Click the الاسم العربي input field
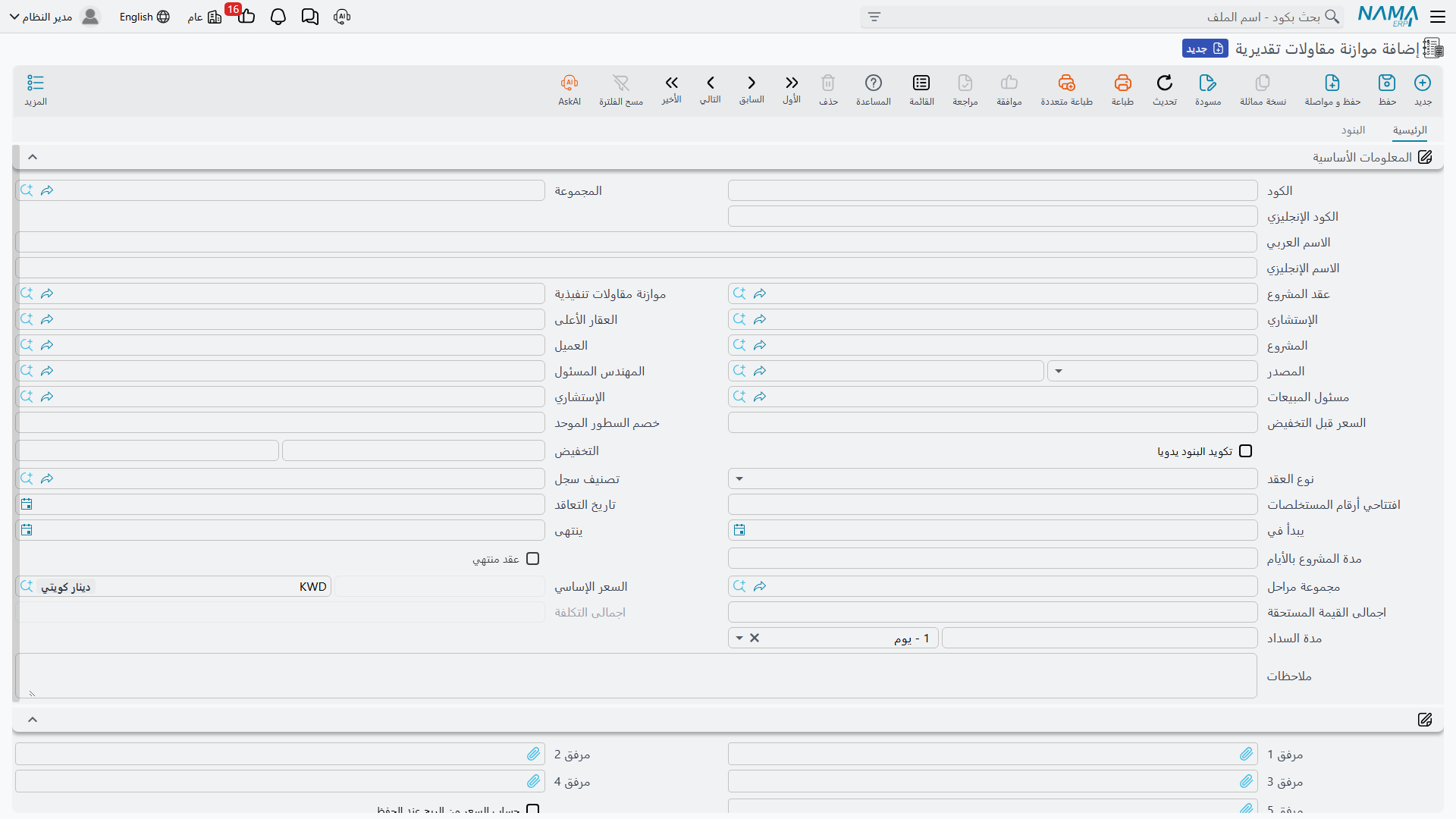The image size is (1456, 819). (x=636, y=242)
